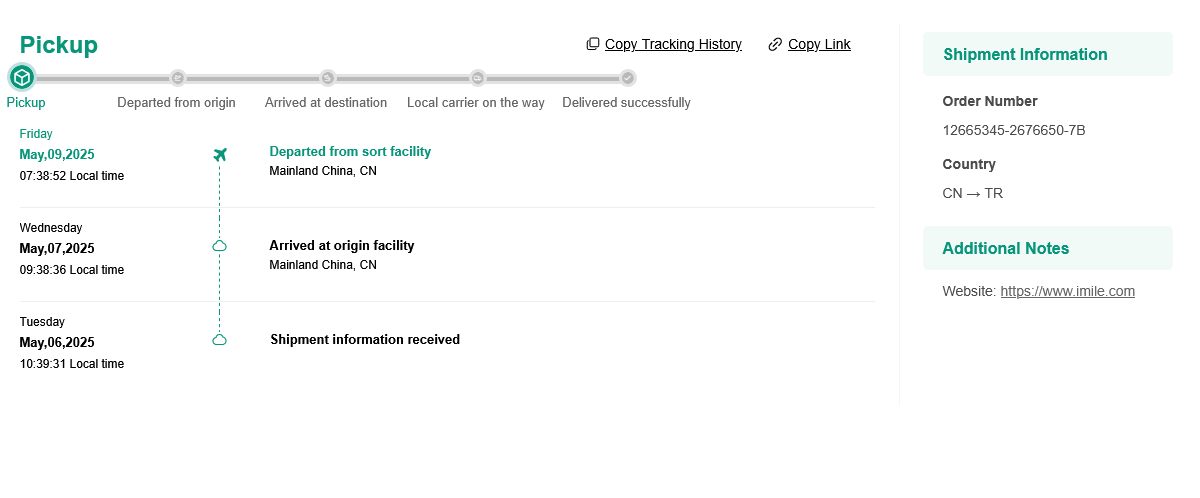Screen dimensions: 1200x498
Task: Copy the tracking history via its link
Action: coord(673,44)
